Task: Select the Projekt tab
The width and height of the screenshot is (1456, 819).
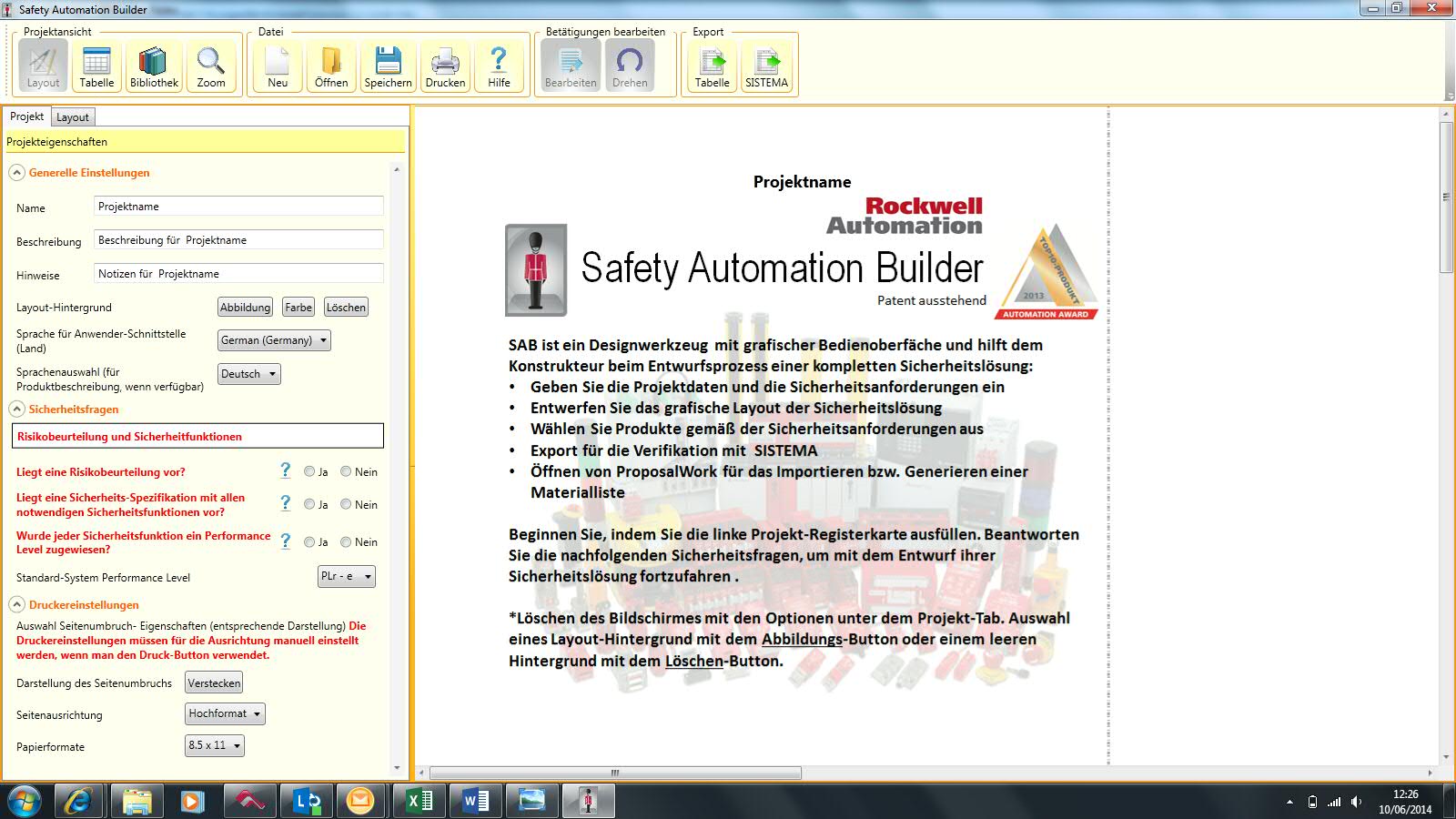Action: click(26, 116)
